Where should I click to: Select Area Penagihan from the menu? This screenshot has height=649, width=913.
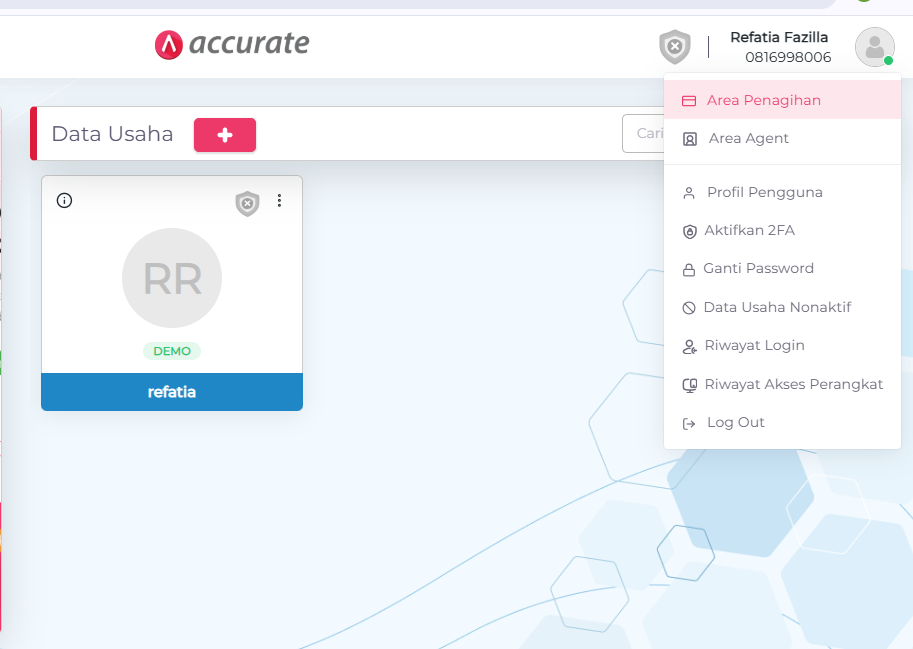point(763,100)
